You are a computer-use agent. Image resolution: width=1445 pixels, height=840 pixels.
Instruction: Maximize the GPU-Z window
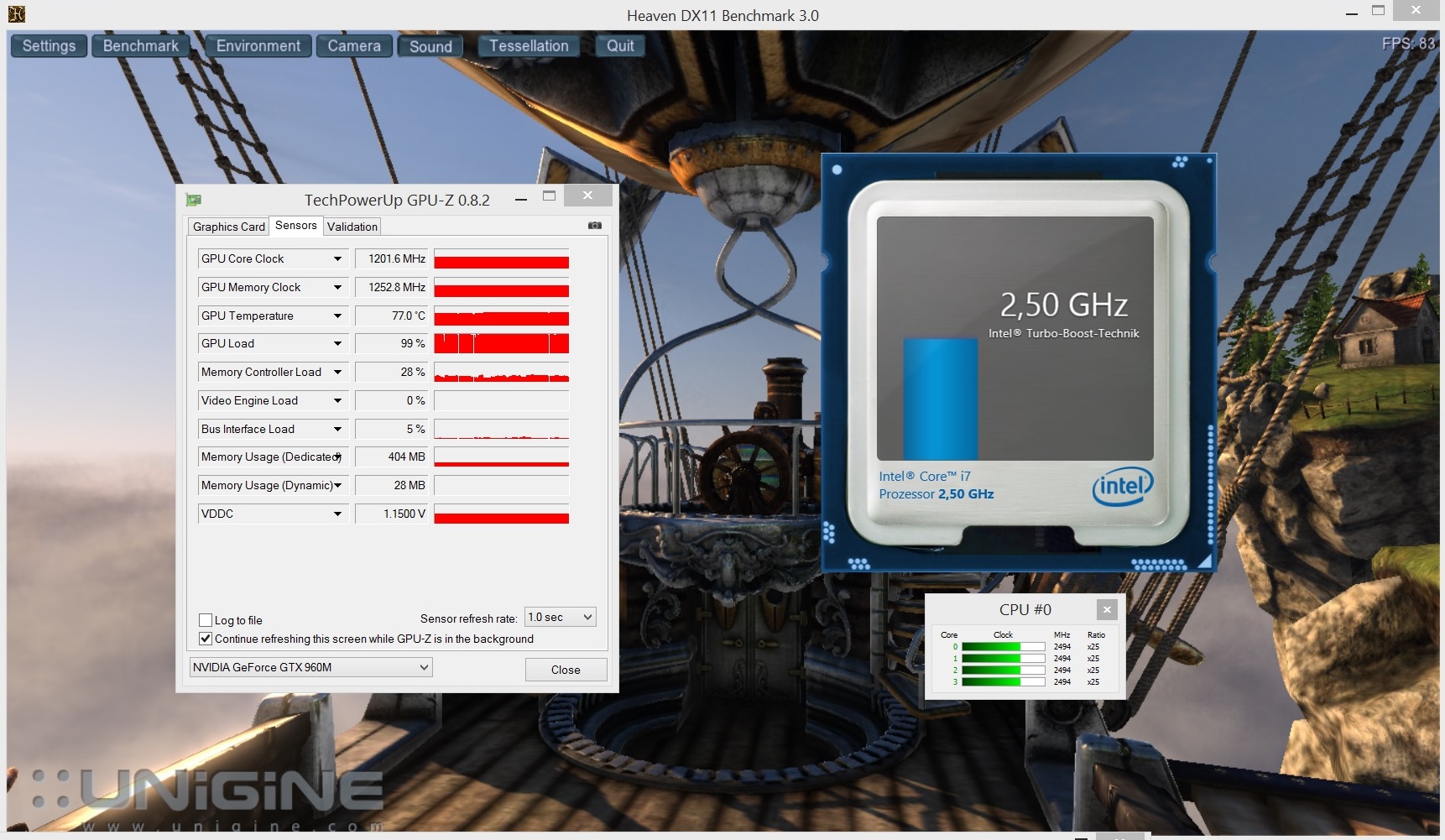point(550,196)
